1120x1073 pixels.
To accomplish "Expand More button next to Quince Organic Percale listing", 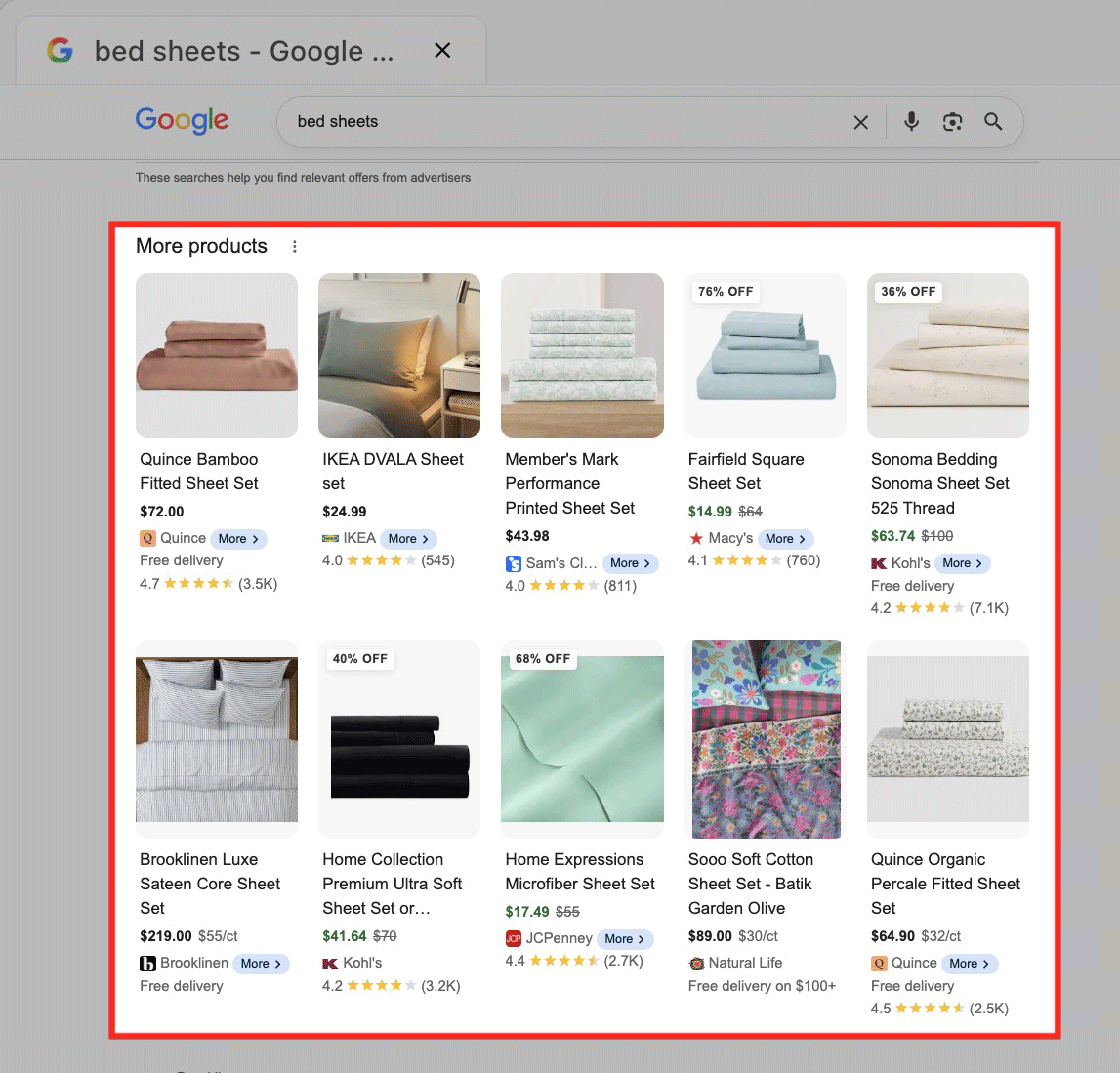I will coord(970,963).
